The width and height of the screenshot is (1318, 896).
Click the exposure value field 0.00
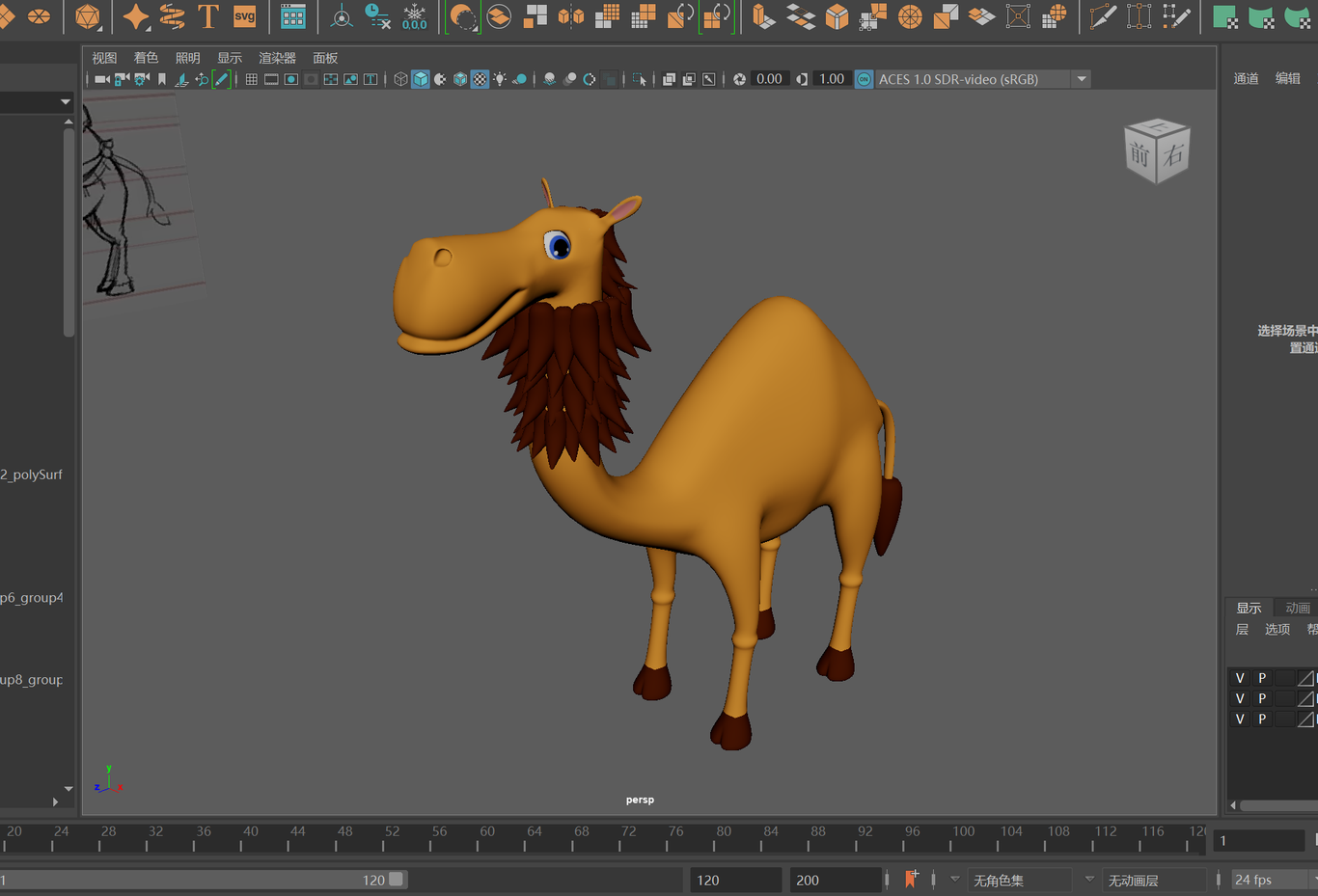point(770,79)
